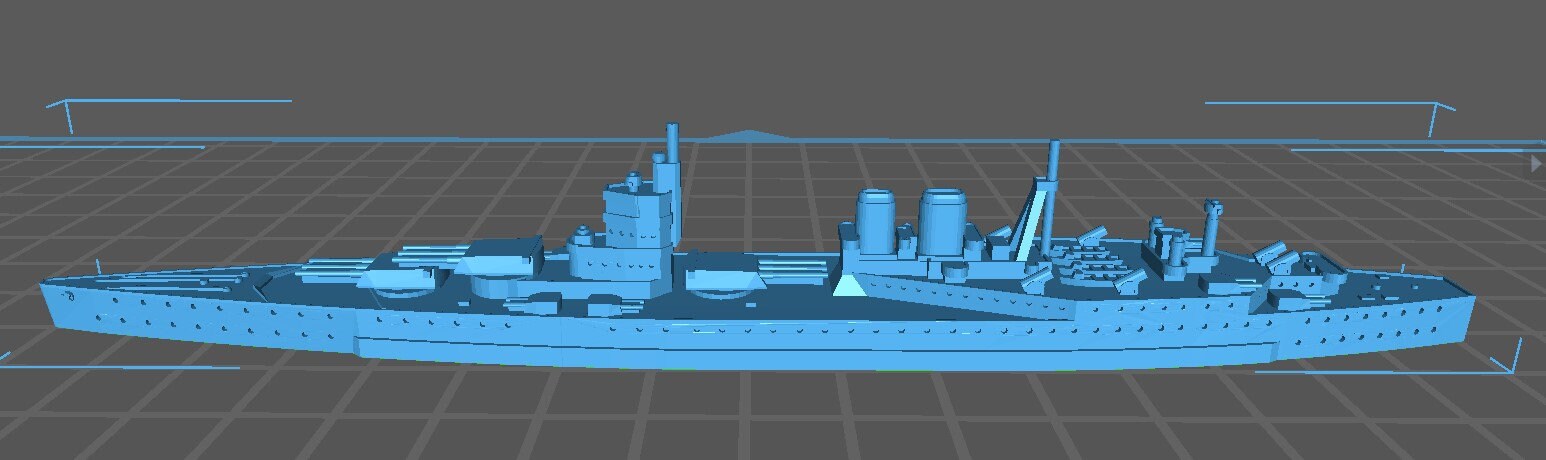The width and height of the screenshot is (1546, 460).
Task: Click the bottom-right bounding box corner
Action: [x=1510, y=368]
